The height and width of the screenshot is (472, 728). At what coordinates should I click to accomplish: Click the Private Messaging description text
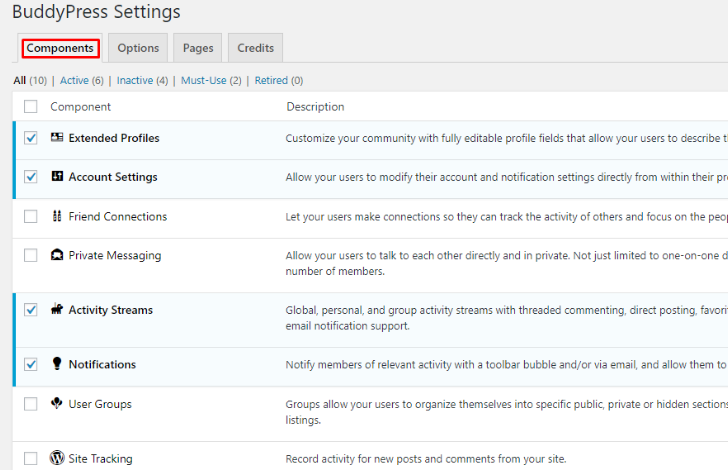(x=507, y=263)
